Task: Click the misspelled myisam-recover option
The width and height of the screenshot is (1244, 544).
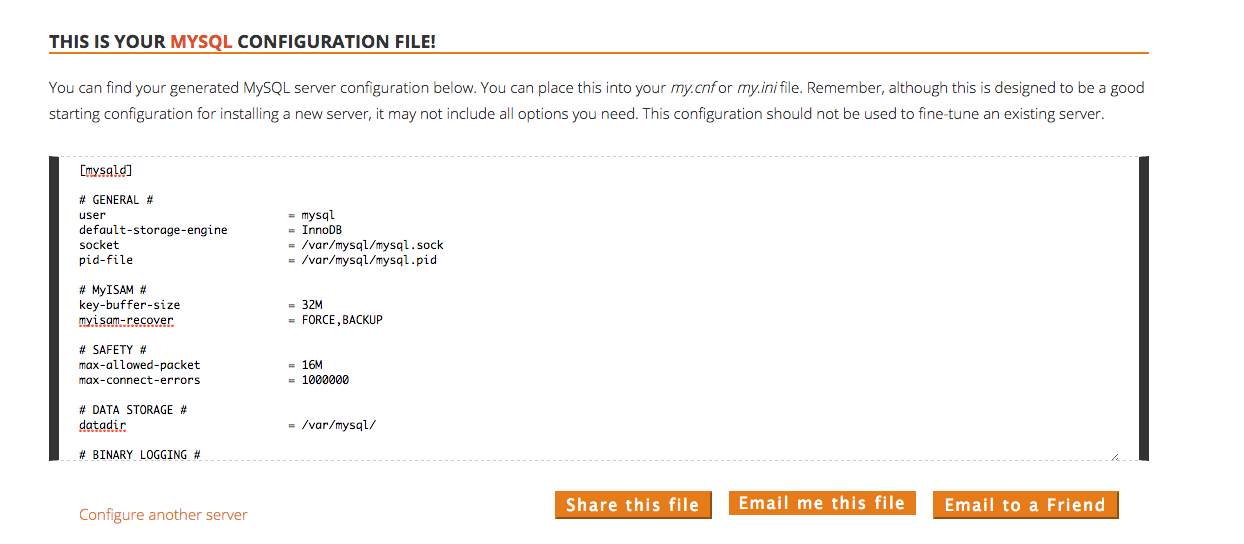Action: point(126,320)
